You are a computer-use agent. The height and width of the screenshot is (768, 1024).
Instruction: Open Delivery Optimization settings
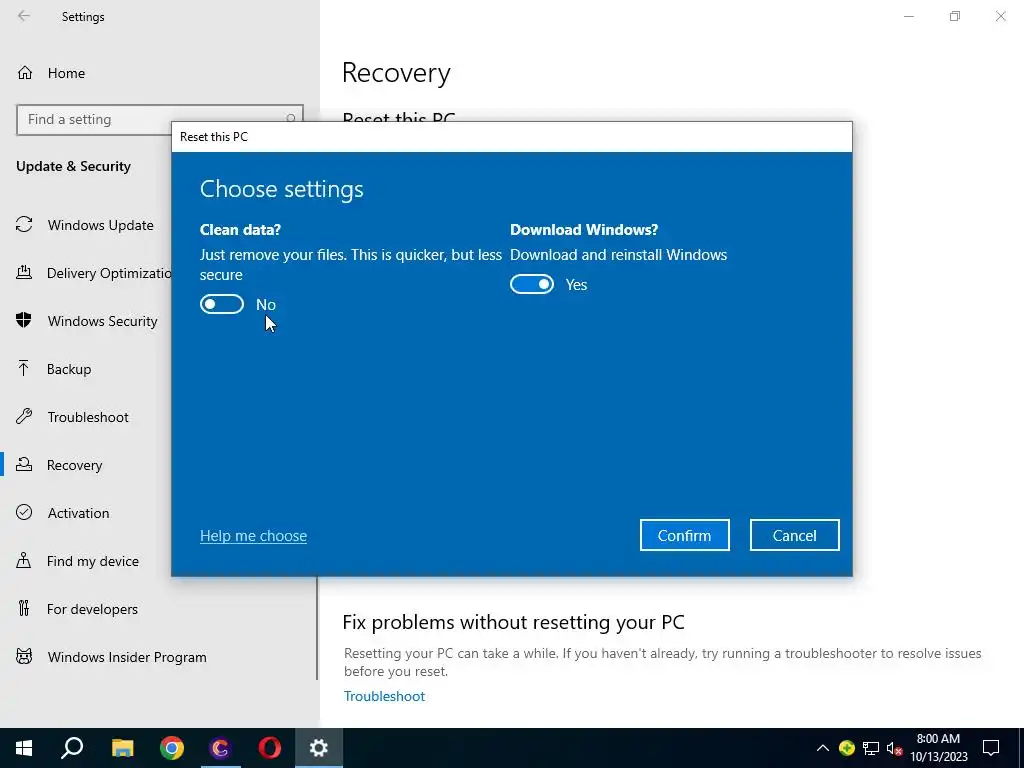point(109,273)
